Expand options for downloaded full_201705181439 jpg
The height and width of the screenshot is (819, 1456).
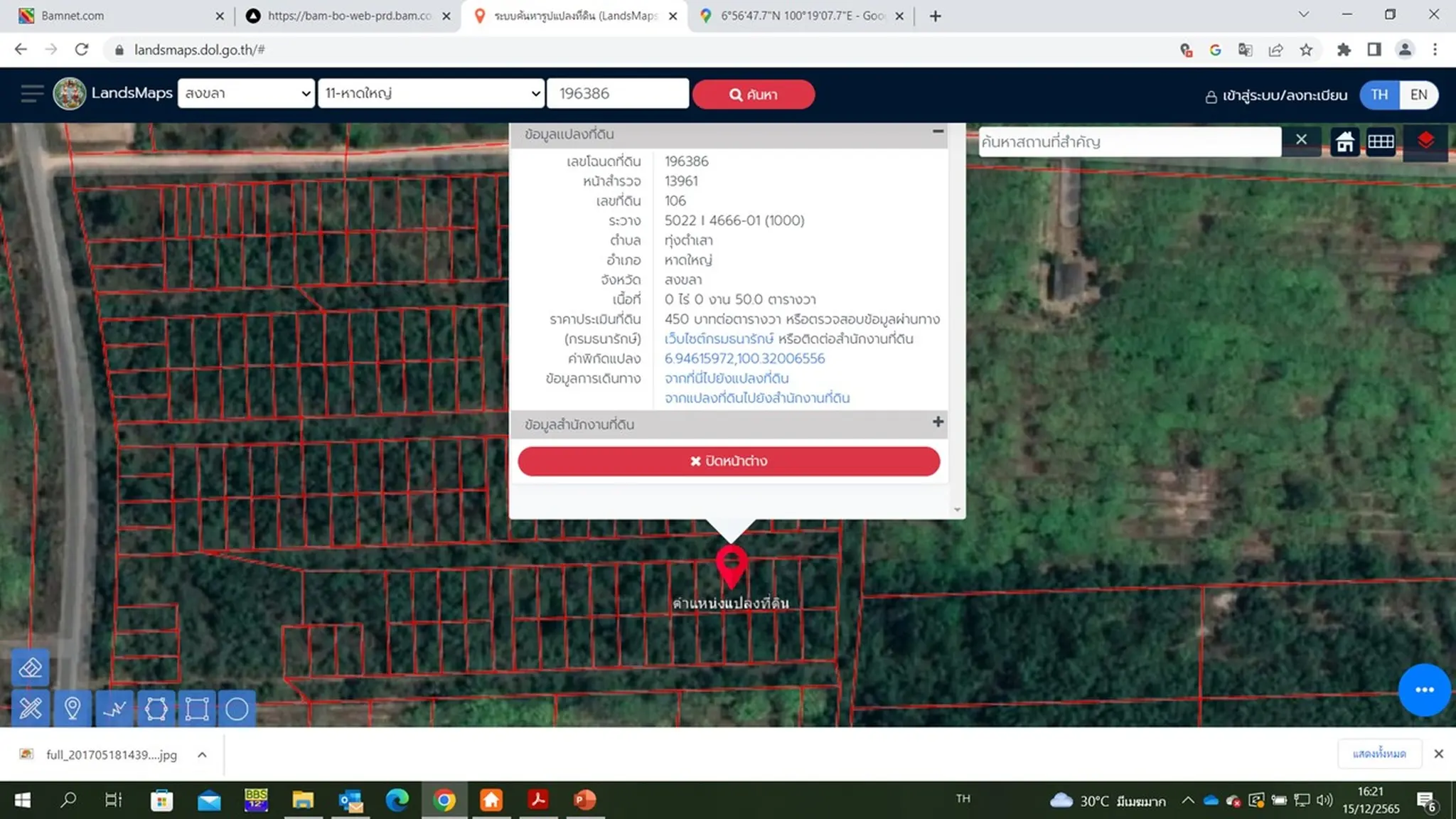pyautogui.click(x=202, y=755)
